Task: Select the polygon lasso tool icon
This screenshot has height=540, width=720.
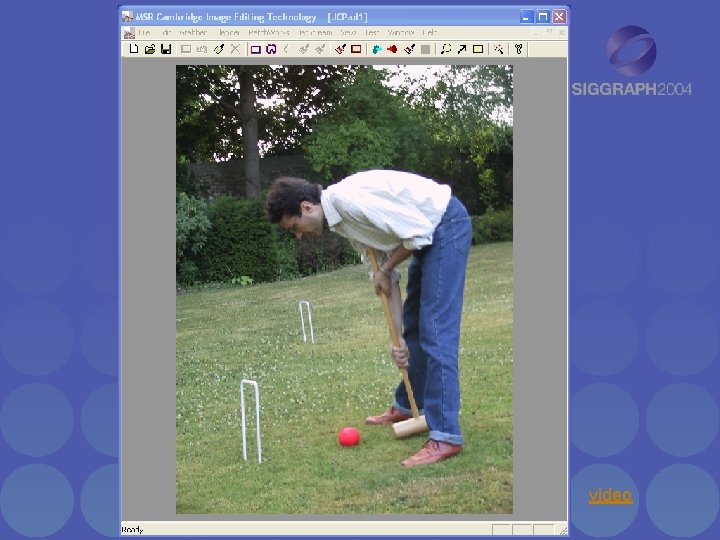Action: [445, 49]
